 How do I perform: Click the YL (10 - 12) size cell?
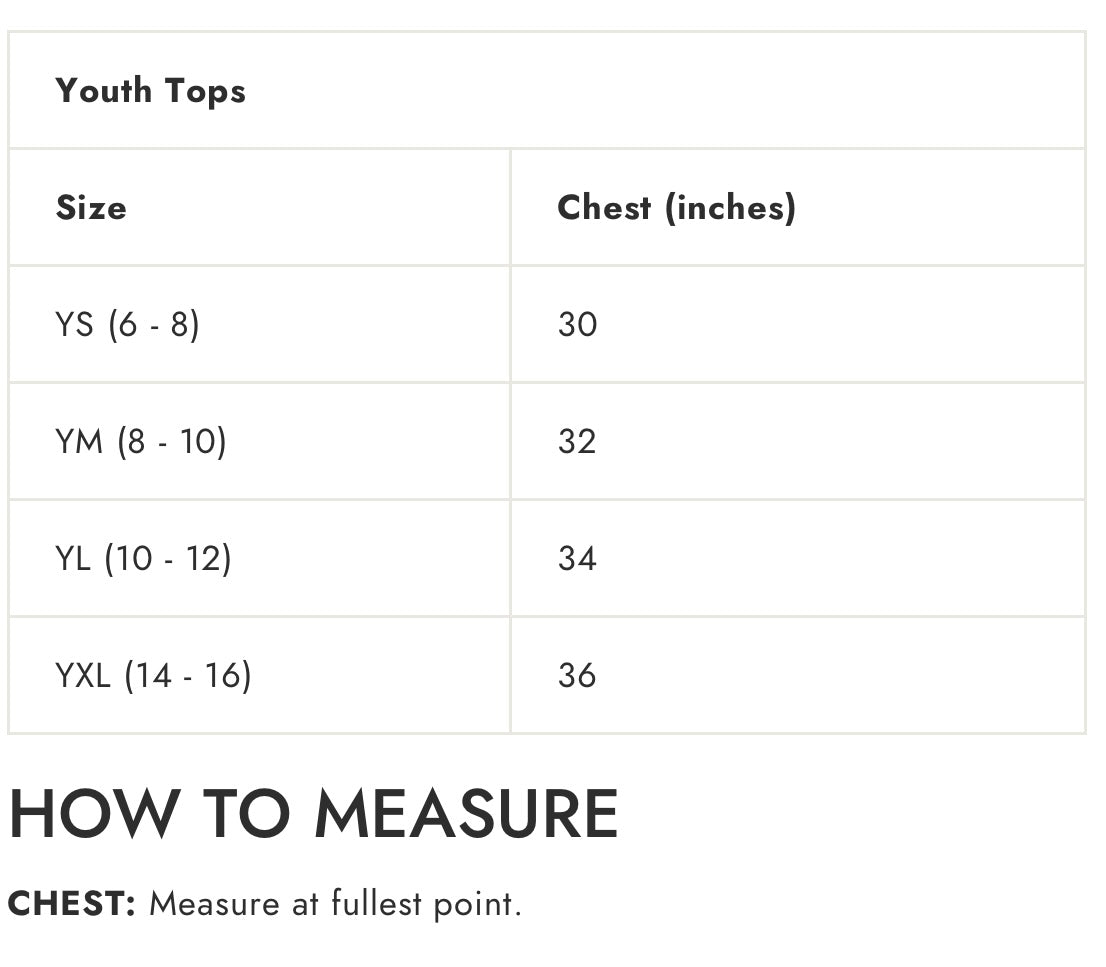(x=143, y=558)
